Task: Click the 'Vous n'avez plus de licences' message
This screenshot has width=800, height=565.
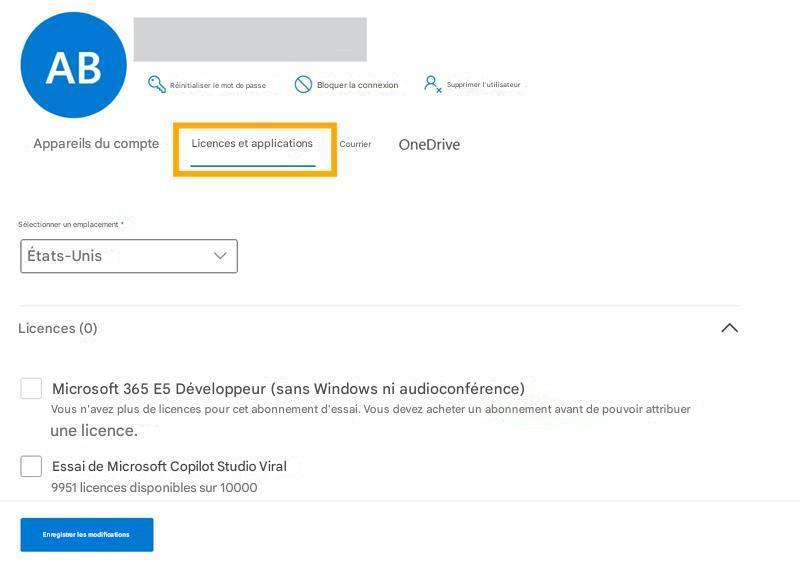Action: pos(370,420)
